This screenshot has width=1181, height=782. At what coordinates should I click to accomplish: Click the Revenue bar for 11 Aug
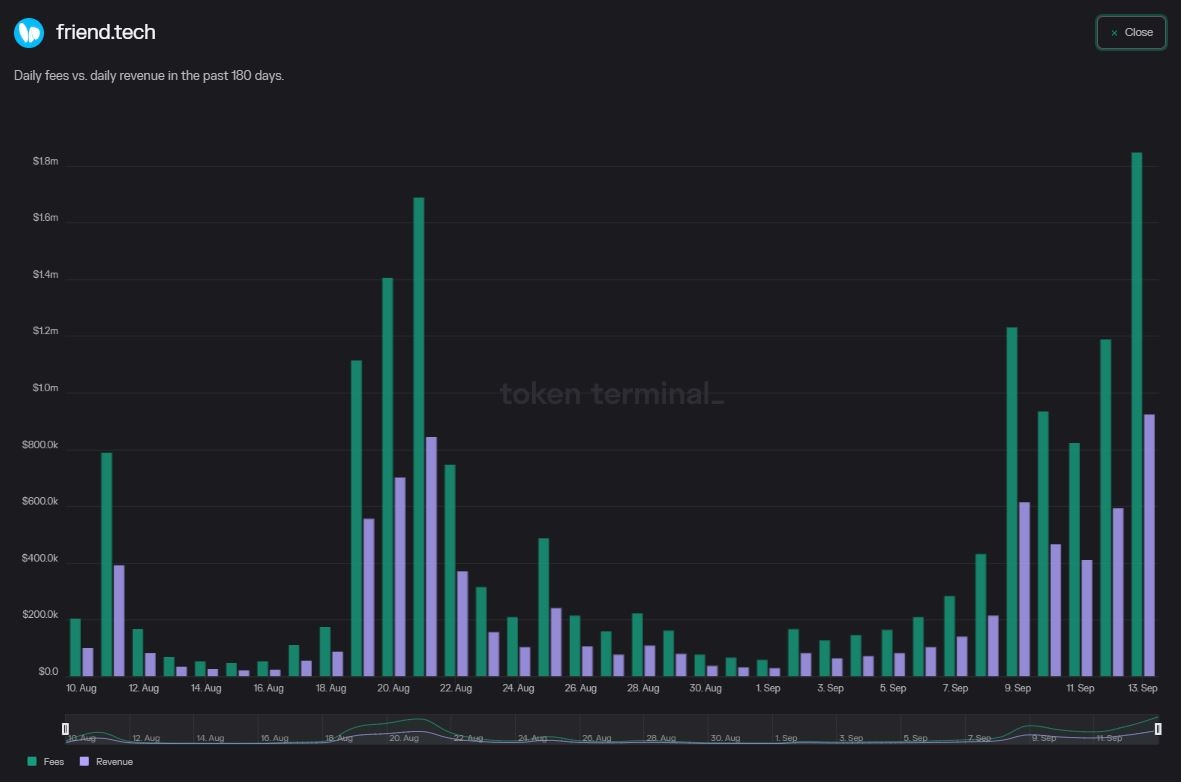coord(119,620)
